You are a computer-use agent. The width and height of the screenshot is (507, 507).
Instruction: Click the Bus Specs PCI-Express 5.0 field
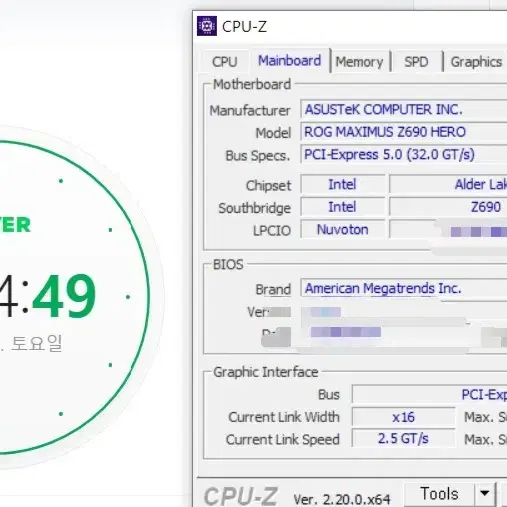[x=404, y=154]
